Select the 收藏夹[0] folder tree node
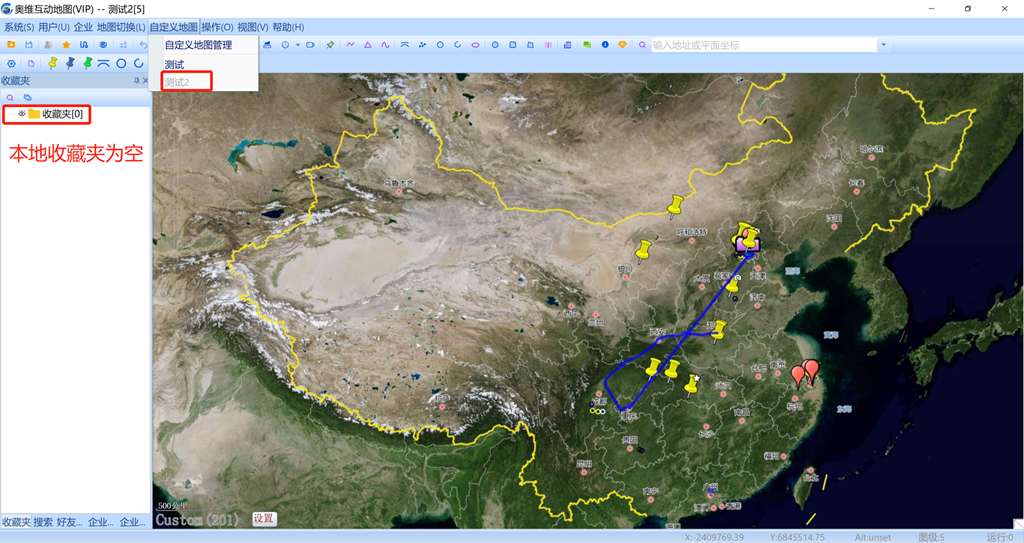The height and width of the screenshot is (543, 1024). (x=62, y=114)
